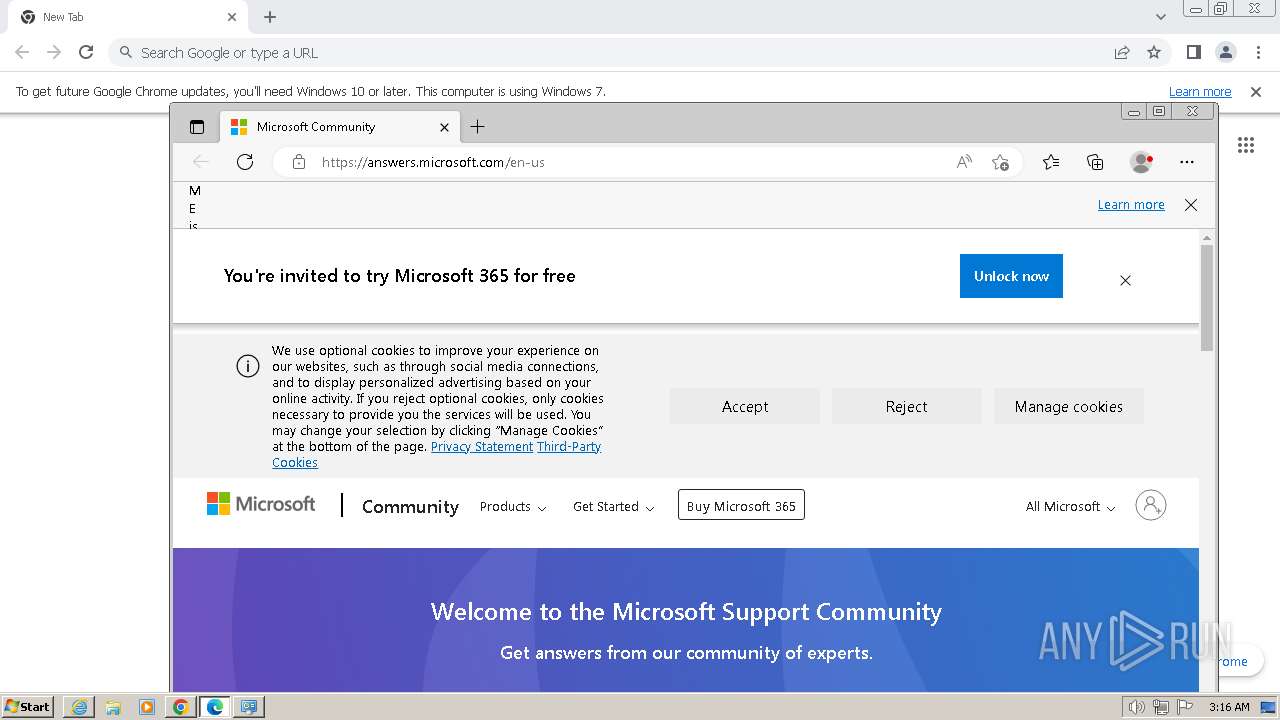This screenshot has width=1280, height=720.
Task: Accept optional cookies
Action: 745,407
